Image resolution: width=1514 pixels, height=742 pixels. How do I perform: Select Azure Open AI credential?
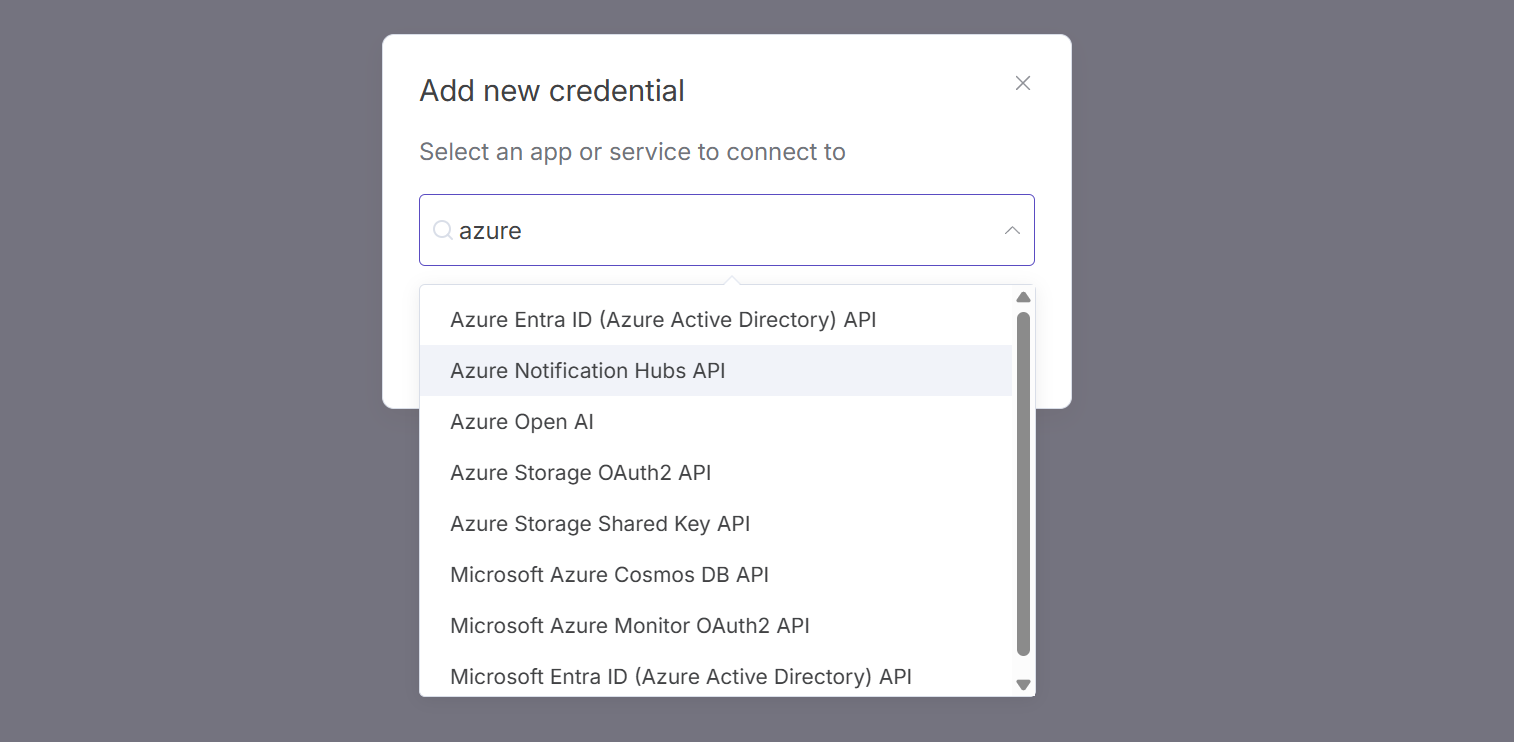pyautogui.click(x=716, y=422)
